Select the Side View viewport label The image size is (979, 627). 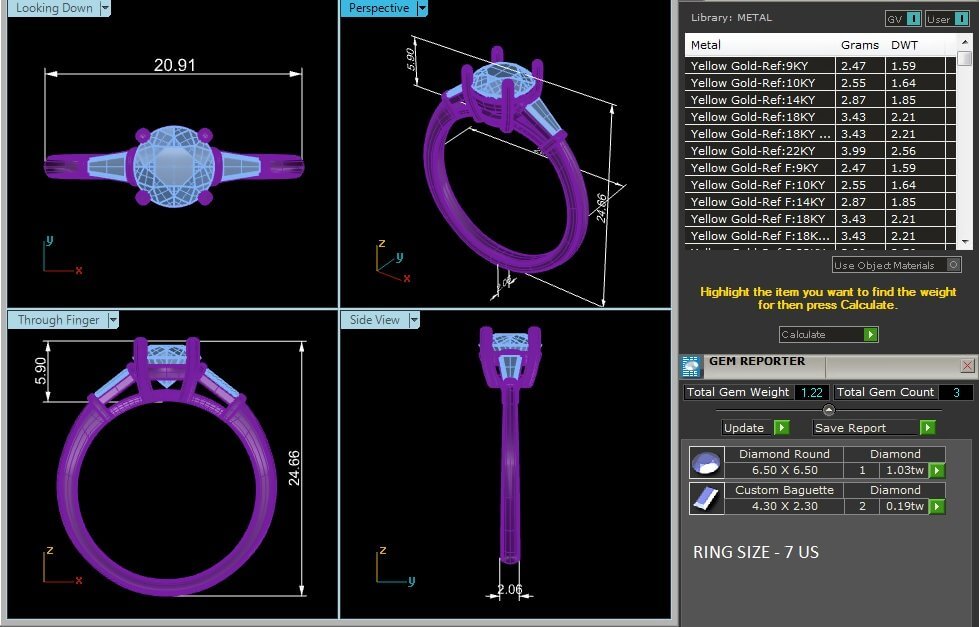pos(375,320)
